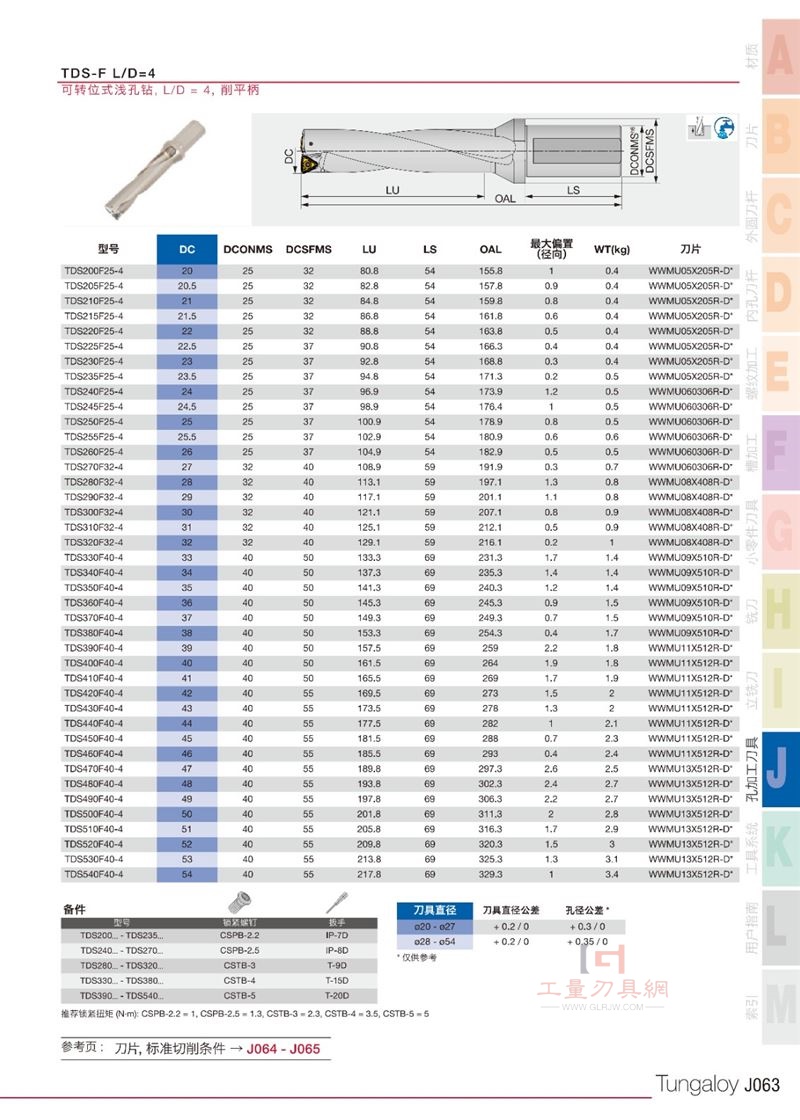Open section tab C 外圆刀杆
The height and width of the screenshot is (1120, 800).
779,215
